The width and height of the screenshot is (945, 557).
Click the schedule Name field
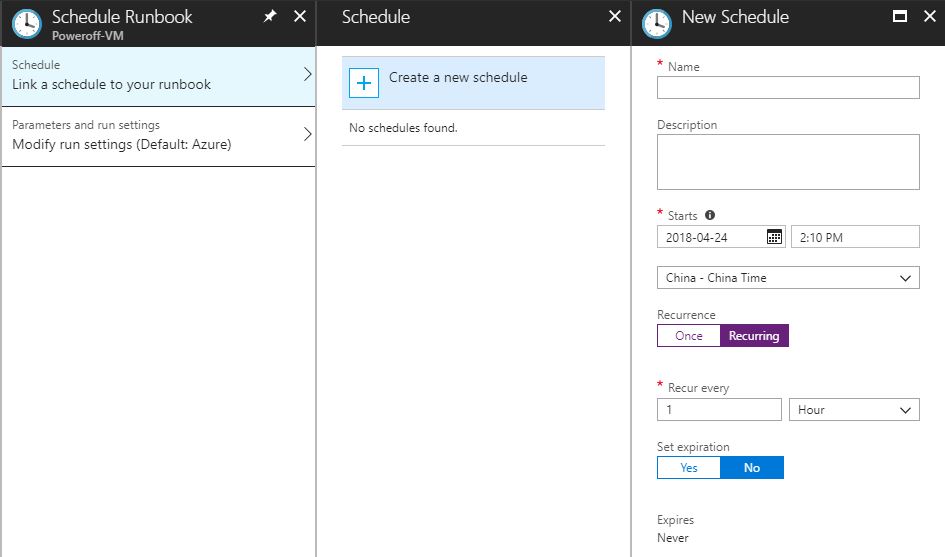pyautogui.click(x=788, y=87)
